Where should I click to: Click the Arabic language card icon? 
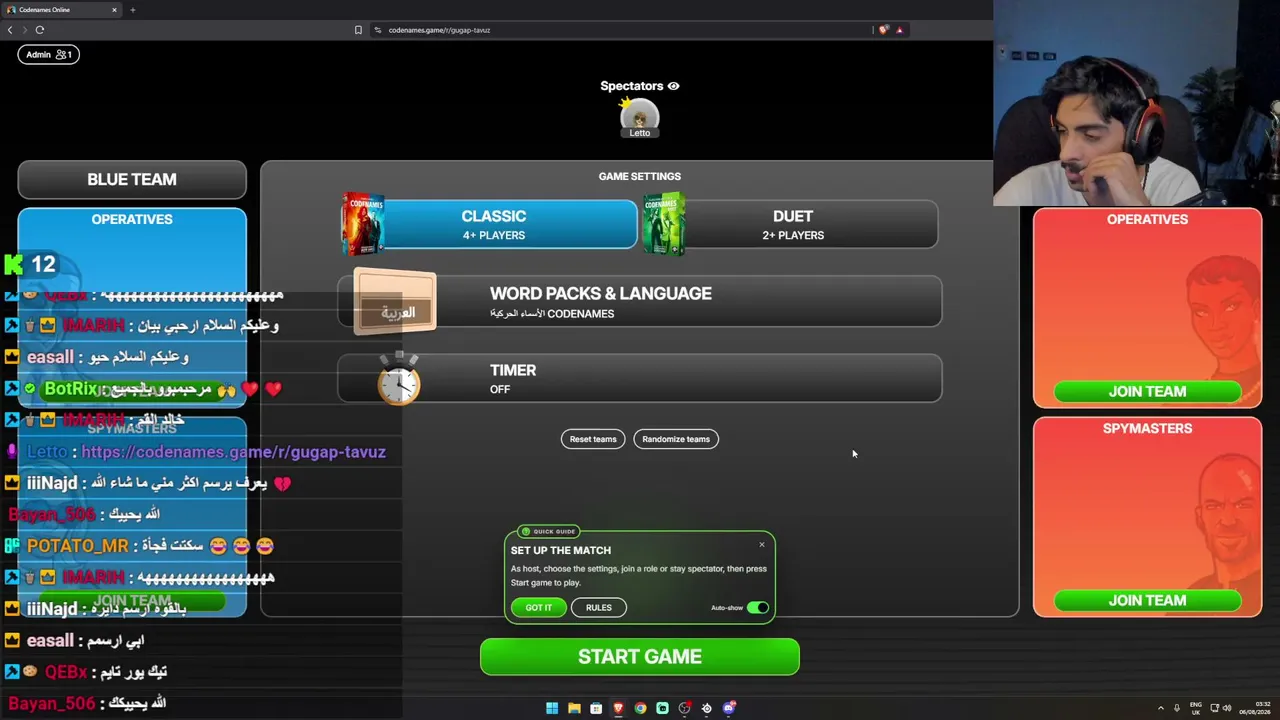[396, 302]
